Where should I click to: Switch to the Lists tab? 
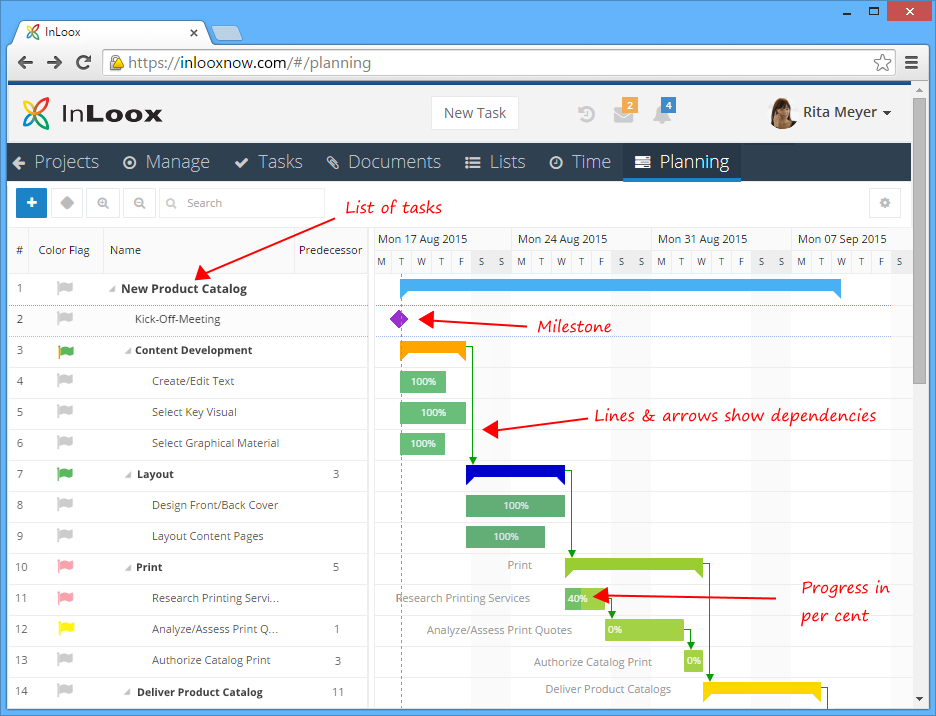pos(495,162)
